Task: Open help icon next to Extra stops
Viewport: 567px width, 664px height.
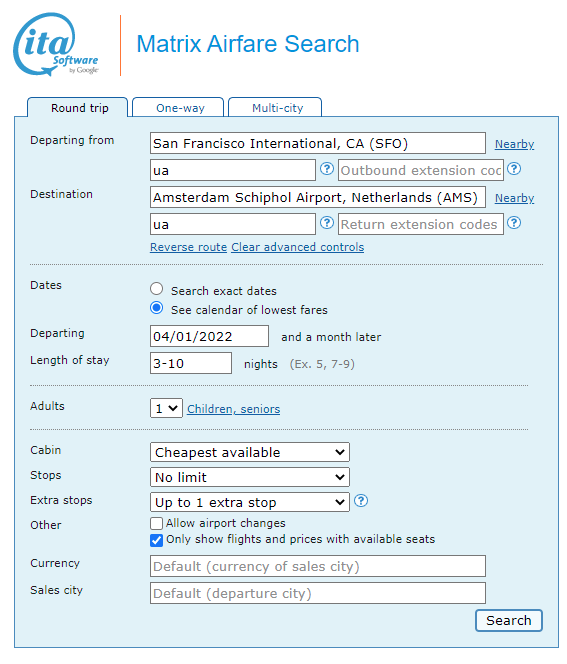Action: pos(361,501)
